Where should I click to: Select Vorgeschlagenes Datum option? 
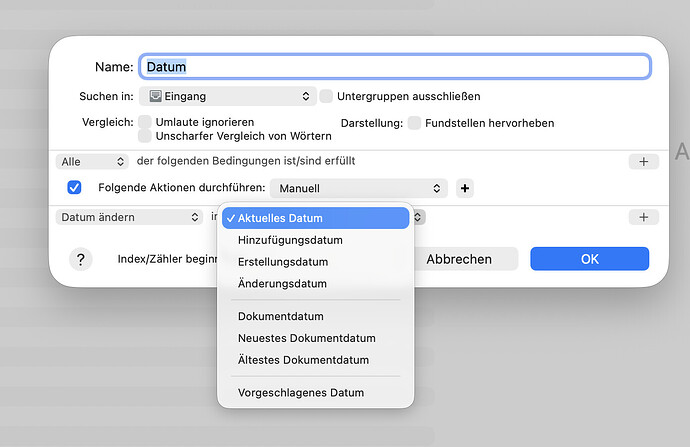(x=316, y=392)
